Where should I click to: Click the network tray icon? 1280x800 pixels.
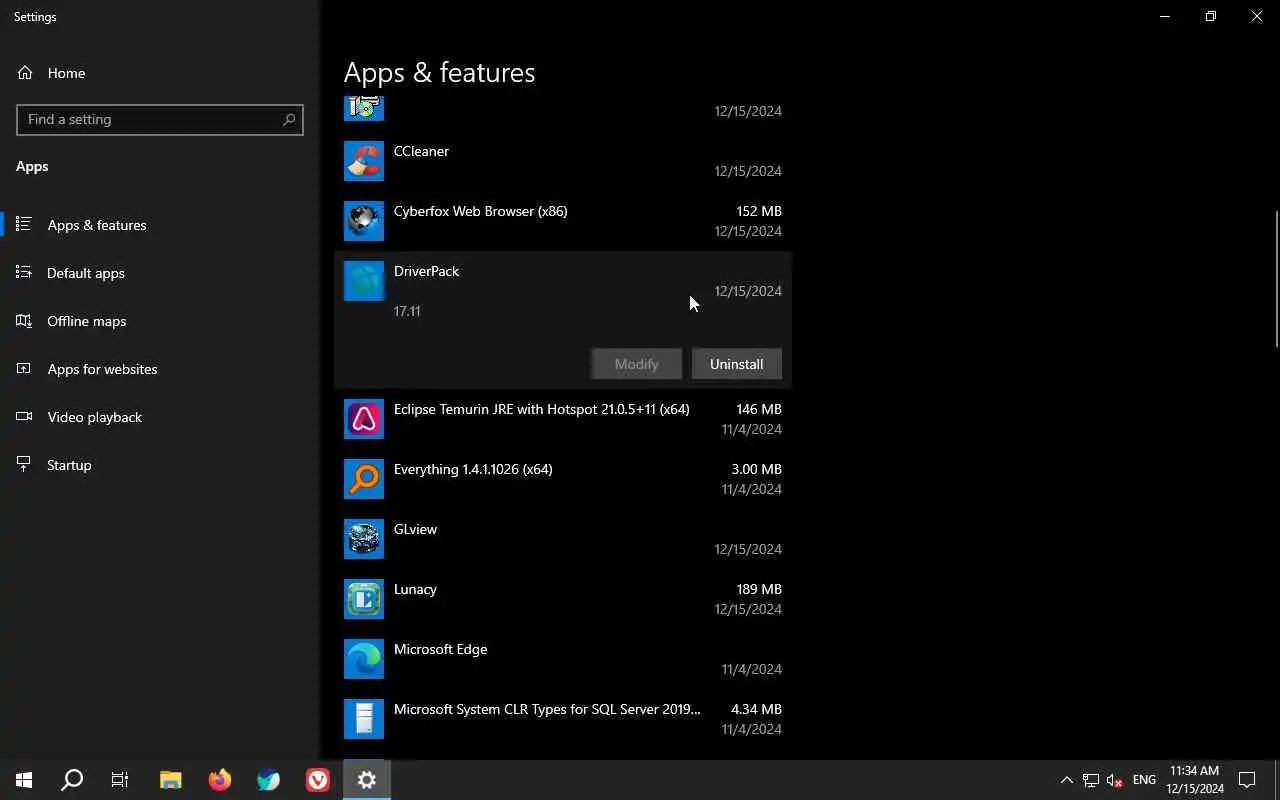coord(1091,780)
